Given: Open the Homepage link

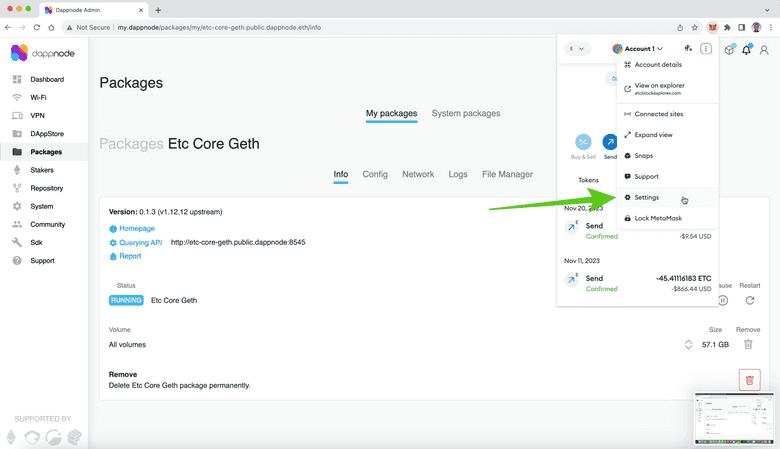Looking at the screenshot, I should pyautogui.click(x=137, y=228).
